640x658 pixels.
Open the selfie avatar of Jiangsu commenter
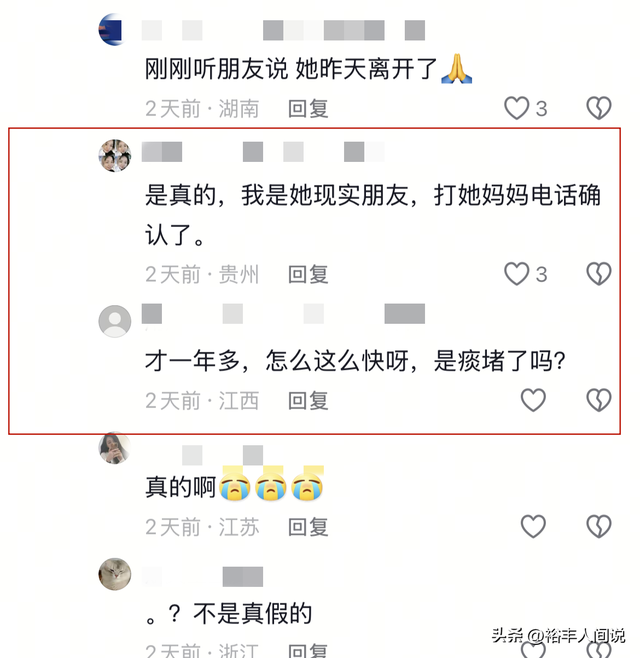point(114,448)
